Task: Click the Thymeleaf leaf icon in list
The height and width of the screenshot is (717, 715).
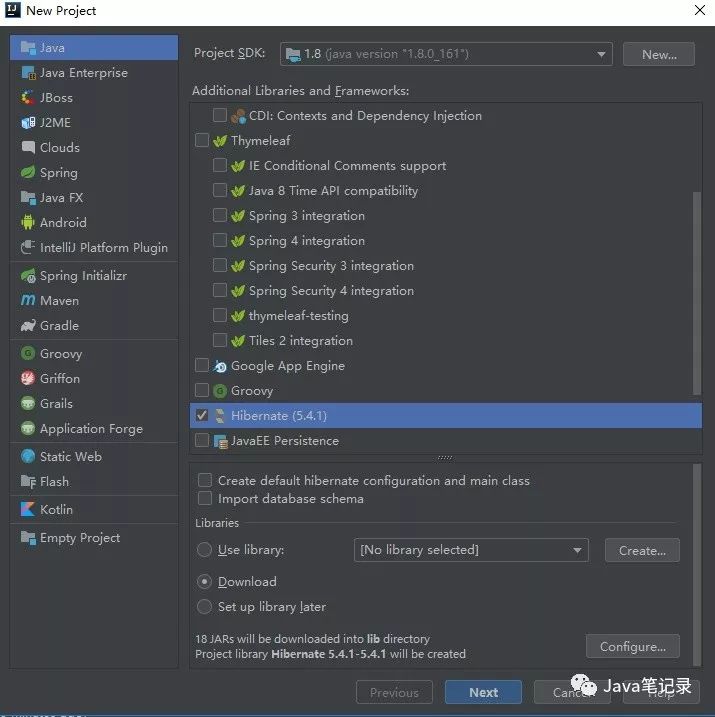Action: [x=220, y=141]
